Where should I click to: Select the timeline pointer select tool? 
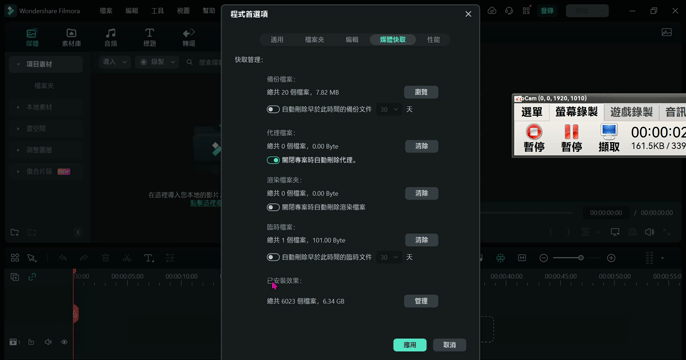point(32,258)
